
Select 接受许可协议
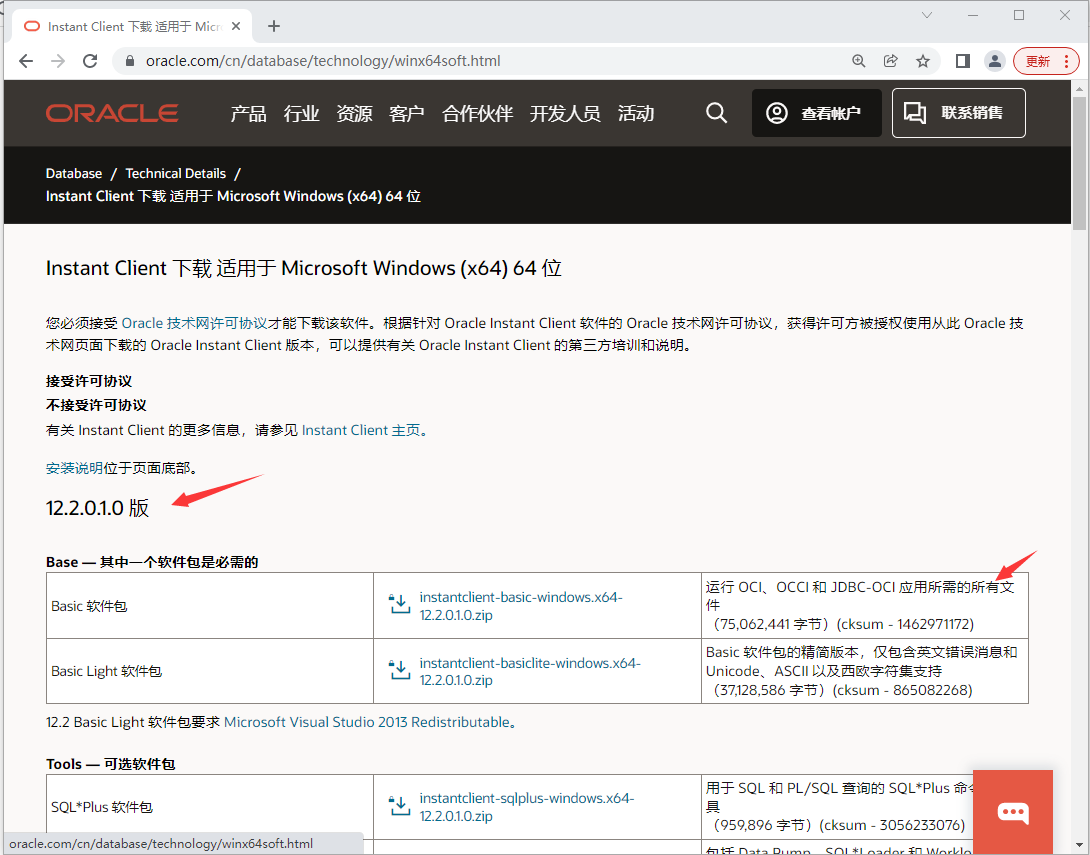tap(89, 381)
